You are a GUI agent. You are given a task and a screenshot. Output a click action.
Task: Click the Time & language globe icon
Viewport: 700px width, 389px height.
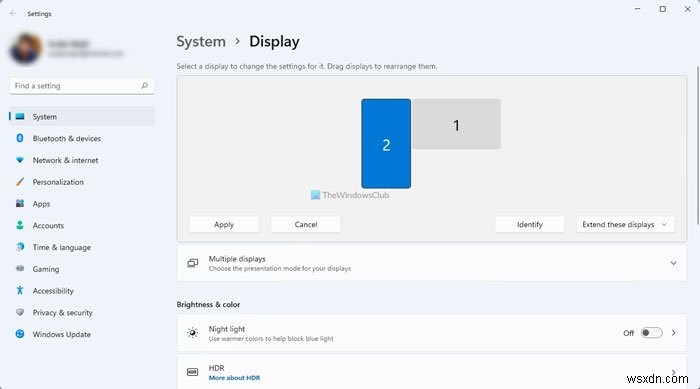coord(20,247)
